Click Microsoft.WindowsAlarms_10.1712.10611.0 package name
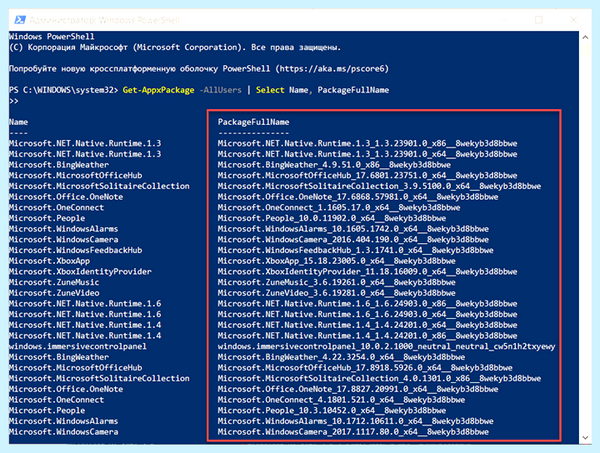The image size is (600, 453). [355, 422]
